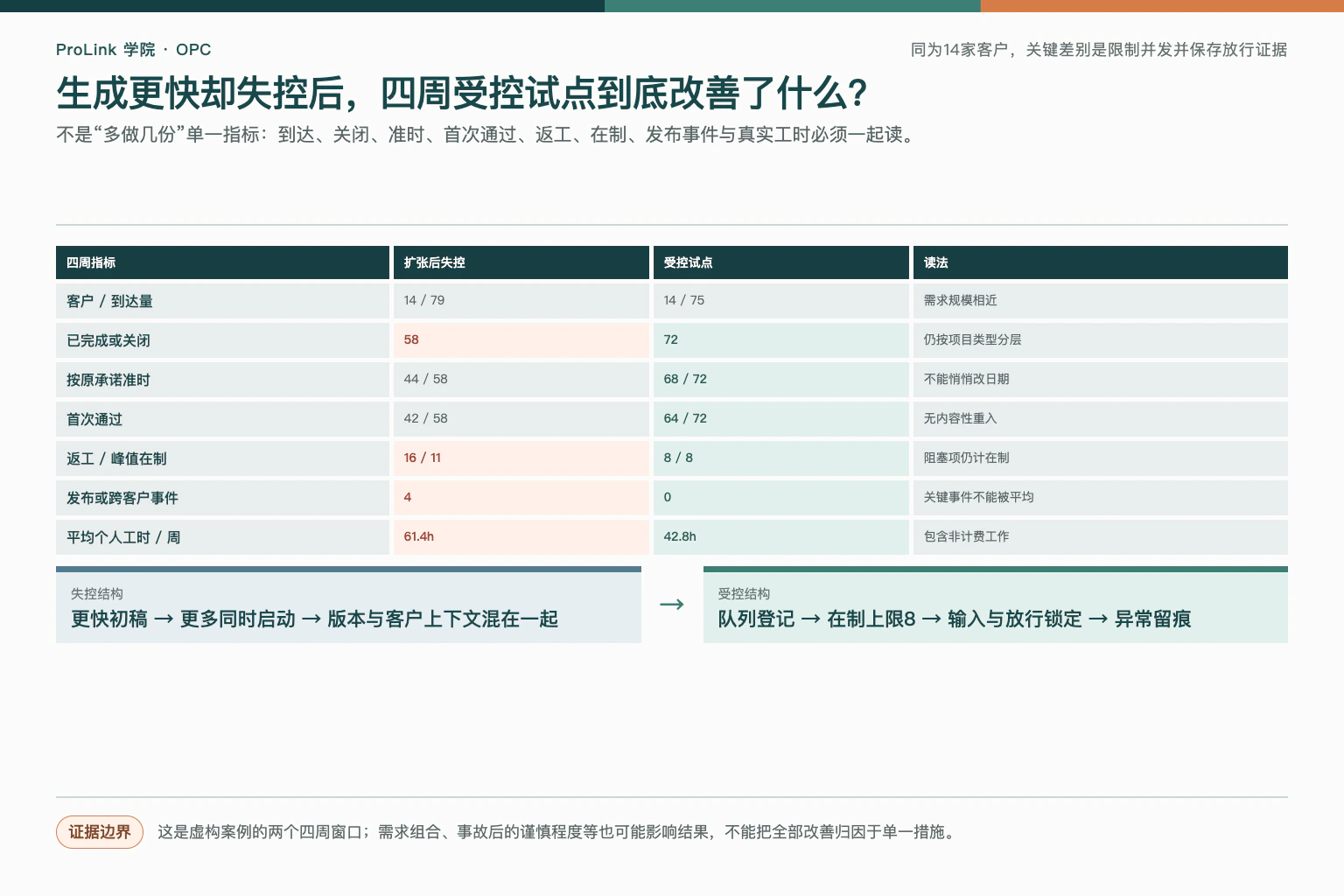Select row label 平均个人工时 / 周
This screenshot has width=1344, height=896.
point(123,537)
